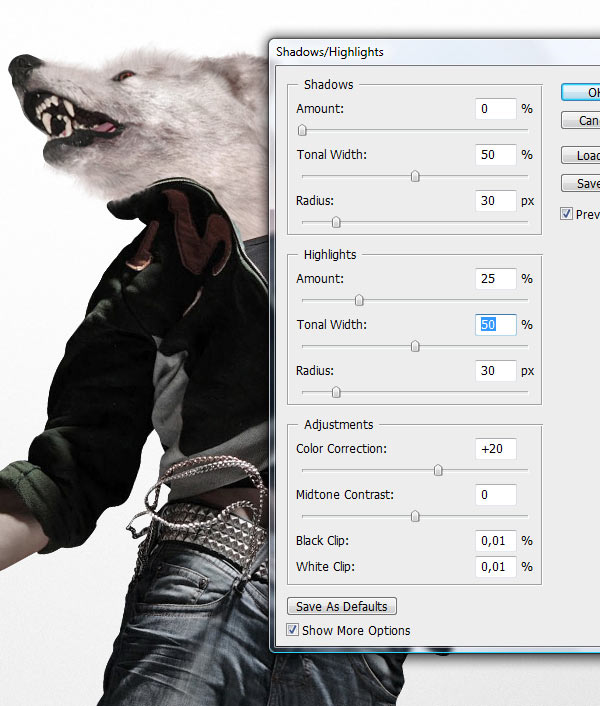The width and height of the screenshot is (600, 706).
Task: Click the Highlights Radius slider handle
Action: coord(336,392)
